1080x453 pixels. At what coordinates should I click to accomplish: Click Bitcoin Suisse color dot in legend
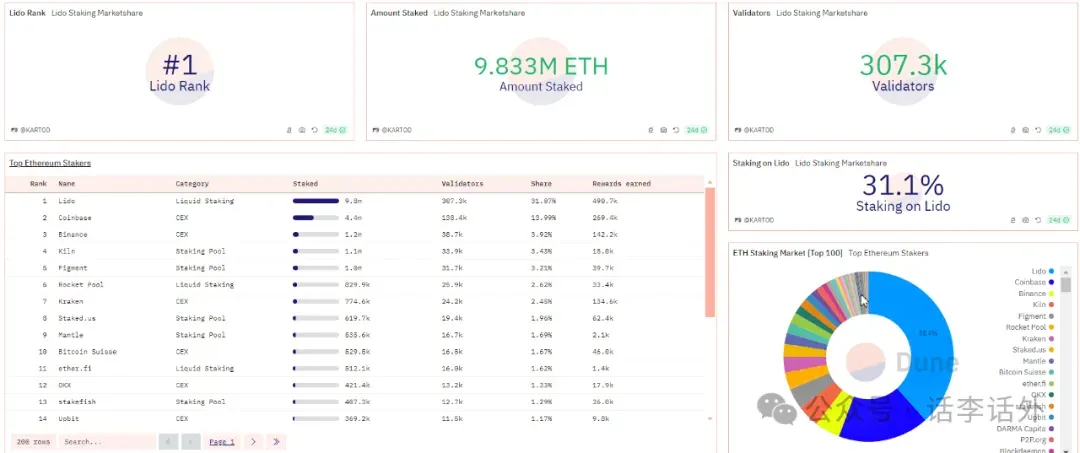1052,372
